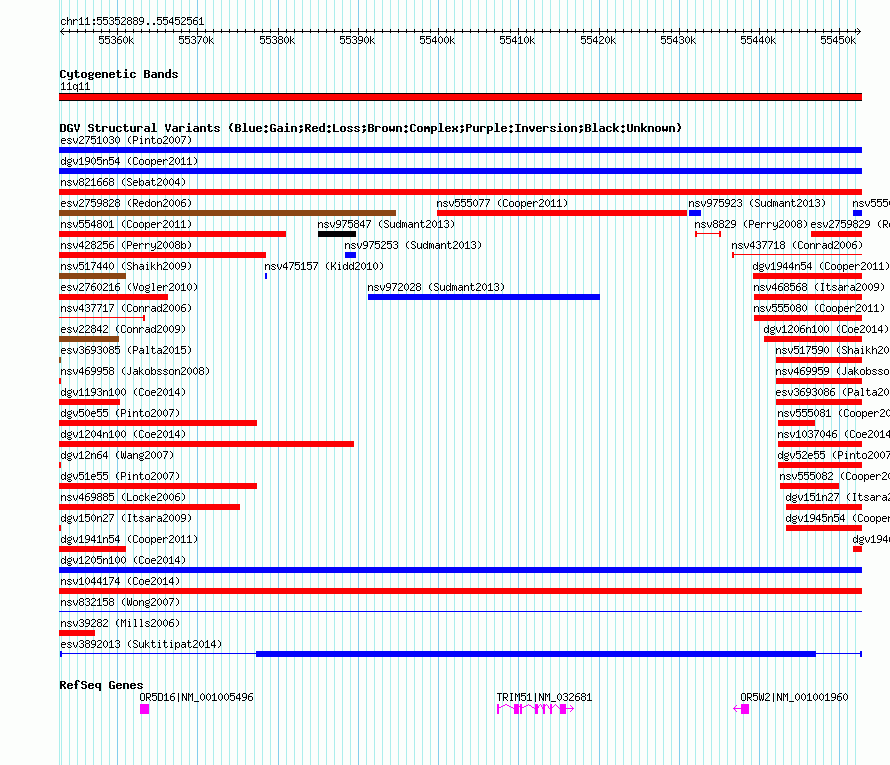Click the OR5W2 magenta gene arrow

(741, 709)
